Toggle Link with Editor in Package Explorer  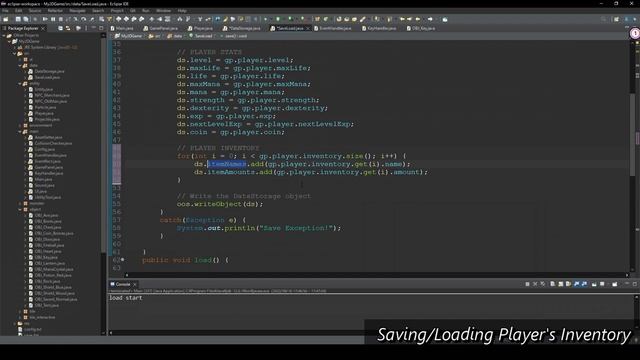tap(68, 28)
